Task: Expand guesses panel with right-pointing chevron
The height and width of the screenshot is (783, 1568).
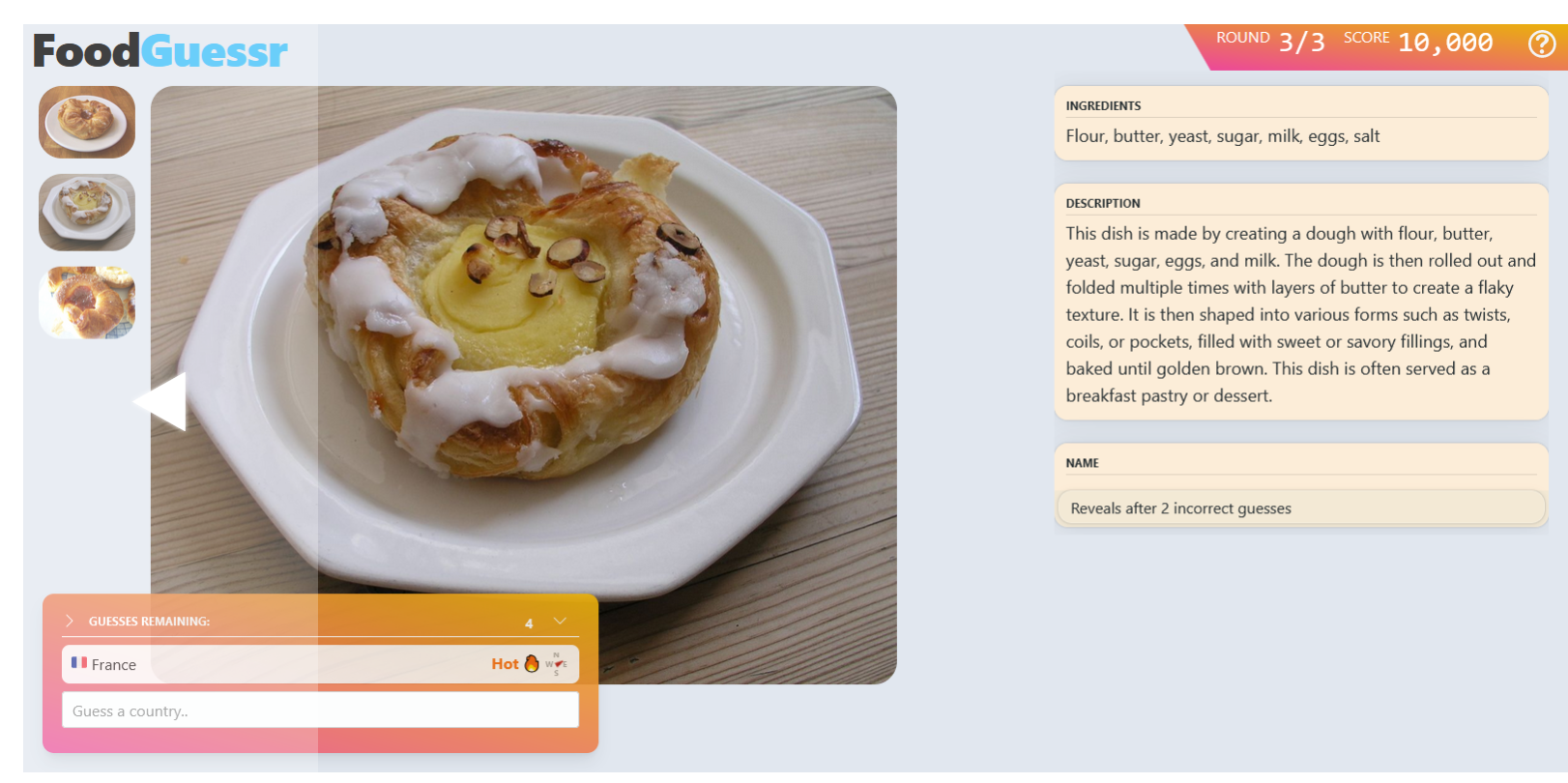Action: click(x=70, y=621)
